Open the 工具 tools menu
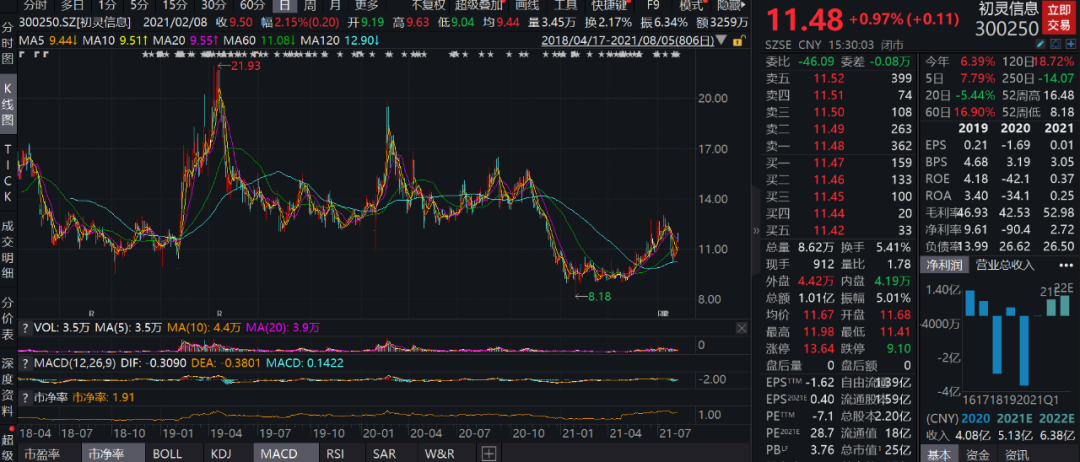The width and height of the screenshot is (1080, 462). click(566, 6)
